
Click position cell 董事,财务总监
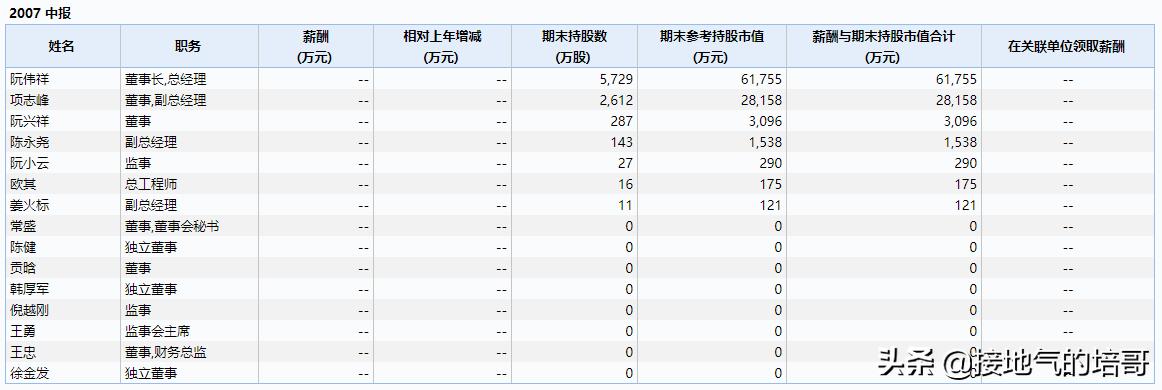click(165, 352)
